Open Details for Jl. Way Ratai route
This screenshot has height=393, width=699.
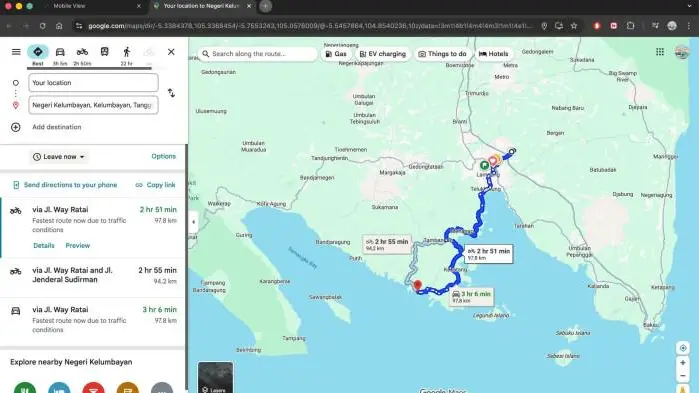pos(44,246)
